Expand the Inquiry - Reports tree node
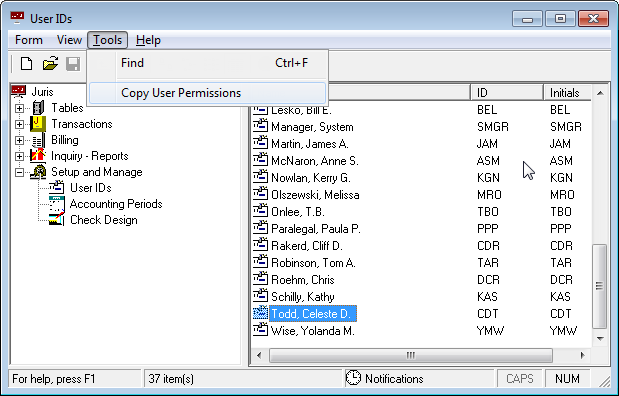Viewport: 619px width, 396px height. [19, 156]
